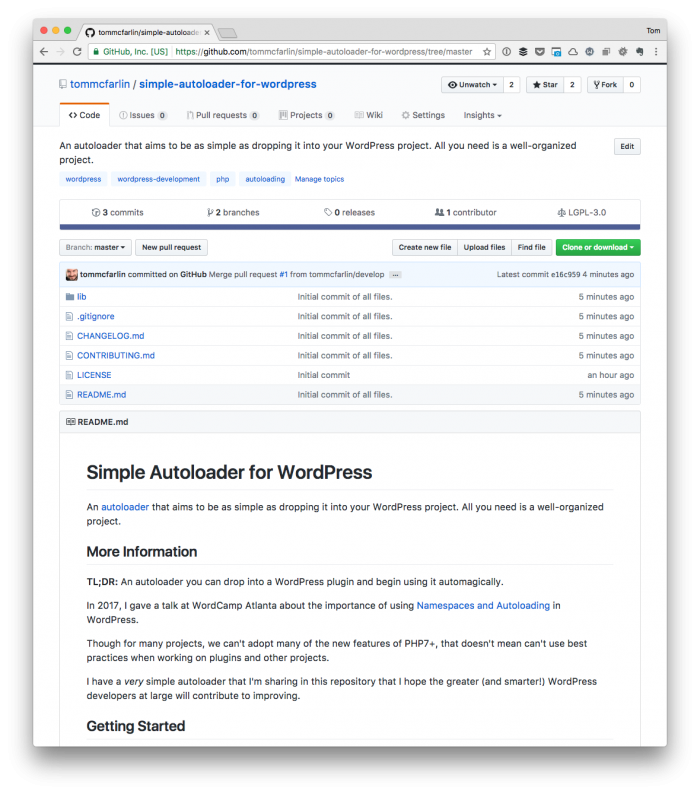Open the tommcfarlin owner link
Image resolution: width=700 pixels, height=794 pixels.
100,84
